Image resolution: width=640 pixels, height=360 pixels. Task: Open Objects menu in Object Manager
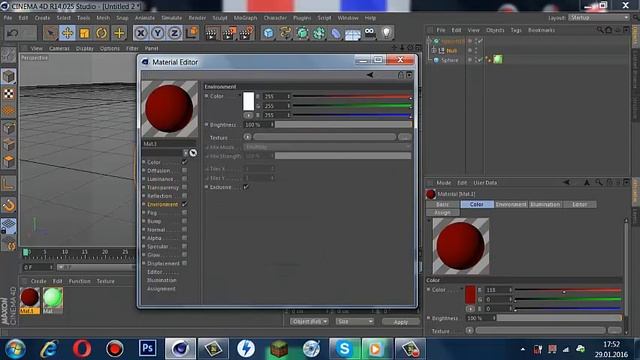[495, 30]
